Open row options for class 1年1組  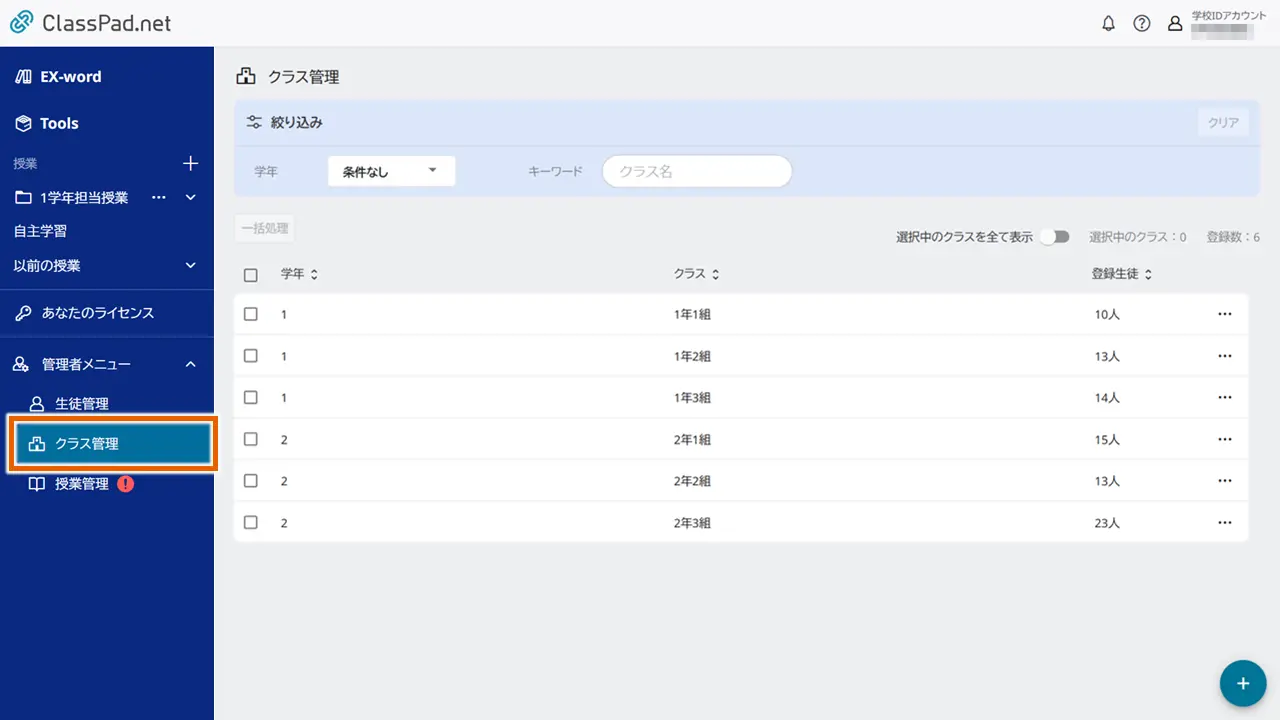(x=1224, y=314)
